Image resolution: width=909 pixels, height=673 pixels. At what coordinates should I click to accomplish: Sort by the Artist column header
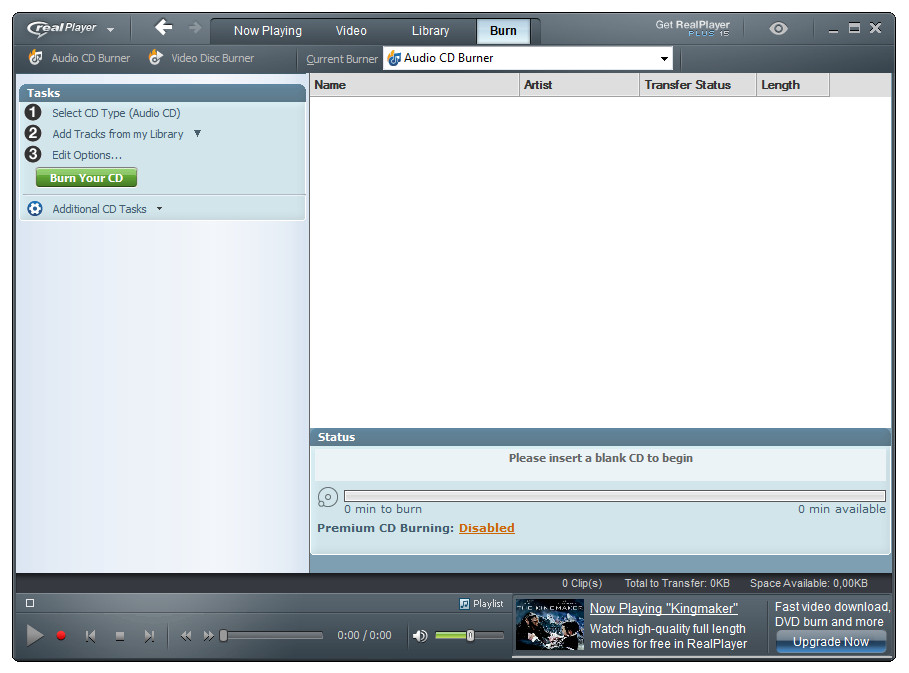579,85
